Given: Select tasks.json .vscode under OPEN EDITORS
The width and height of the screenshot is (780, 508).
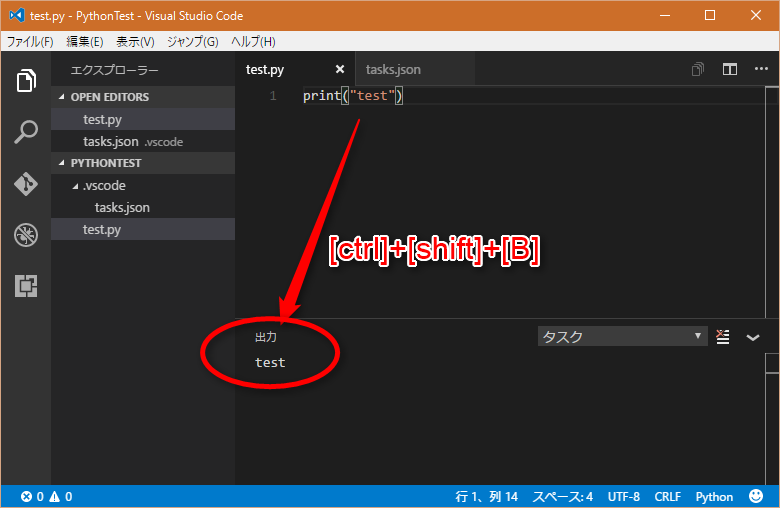Looking at the screenshot, I should 143,142.
